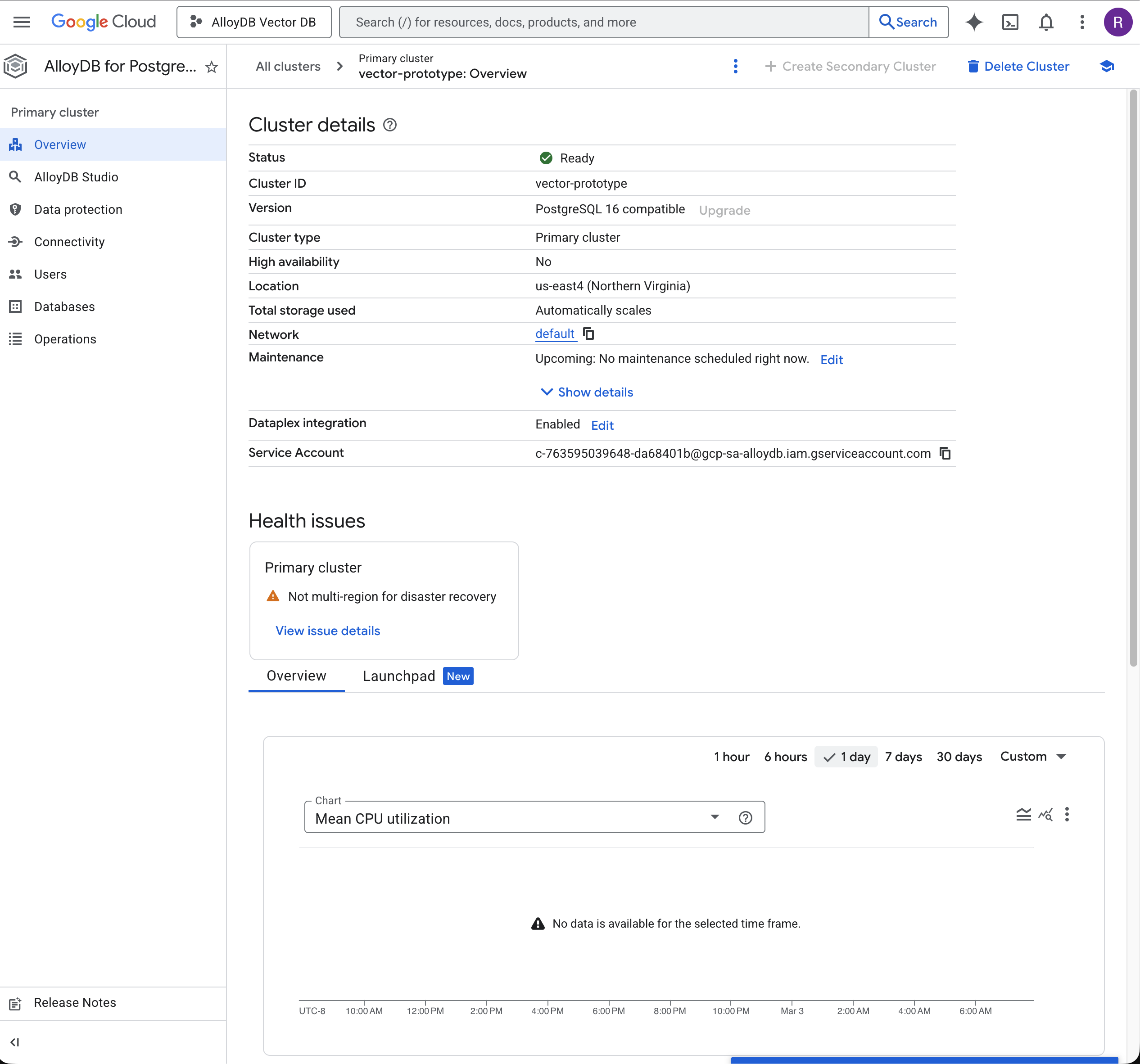Click View issue details link
The image size is (1140, 1064).
pos(327,631)
